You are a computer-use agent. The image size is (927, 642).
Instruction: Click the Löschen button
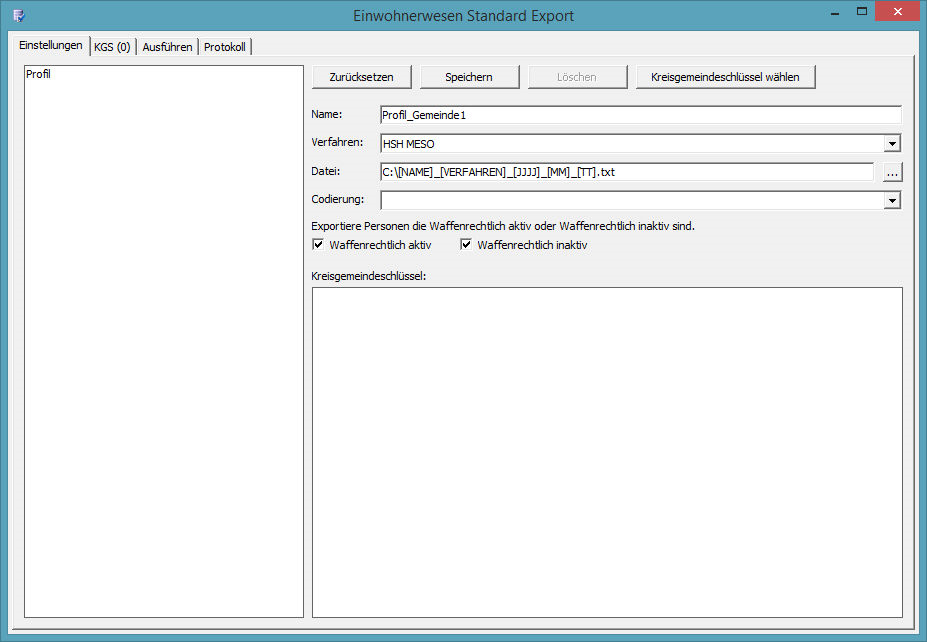click(x=576, y=77)
